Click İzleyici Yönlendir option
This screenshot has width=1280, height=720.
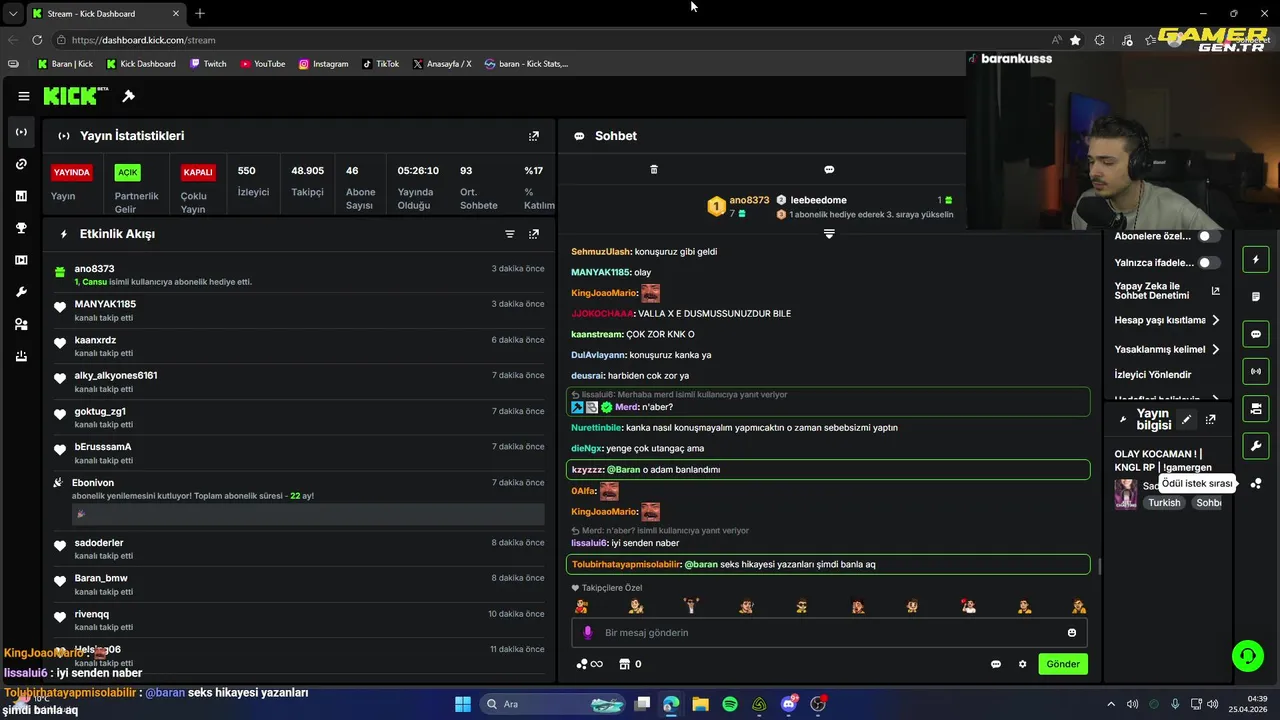[x=1153, y=375]
